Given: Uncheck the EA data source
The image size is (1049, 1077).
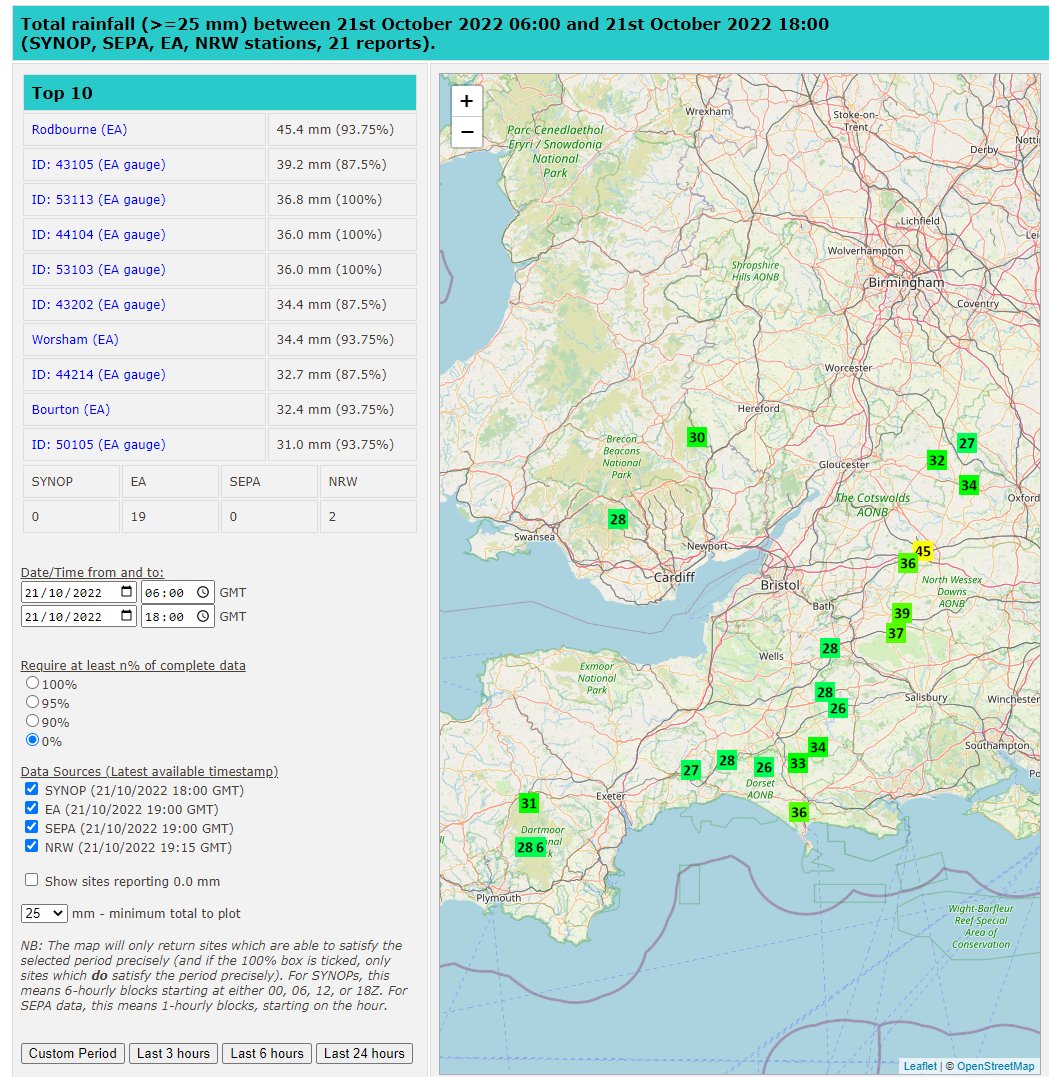Looking at the screenshot, I should [x=32, y=808].
